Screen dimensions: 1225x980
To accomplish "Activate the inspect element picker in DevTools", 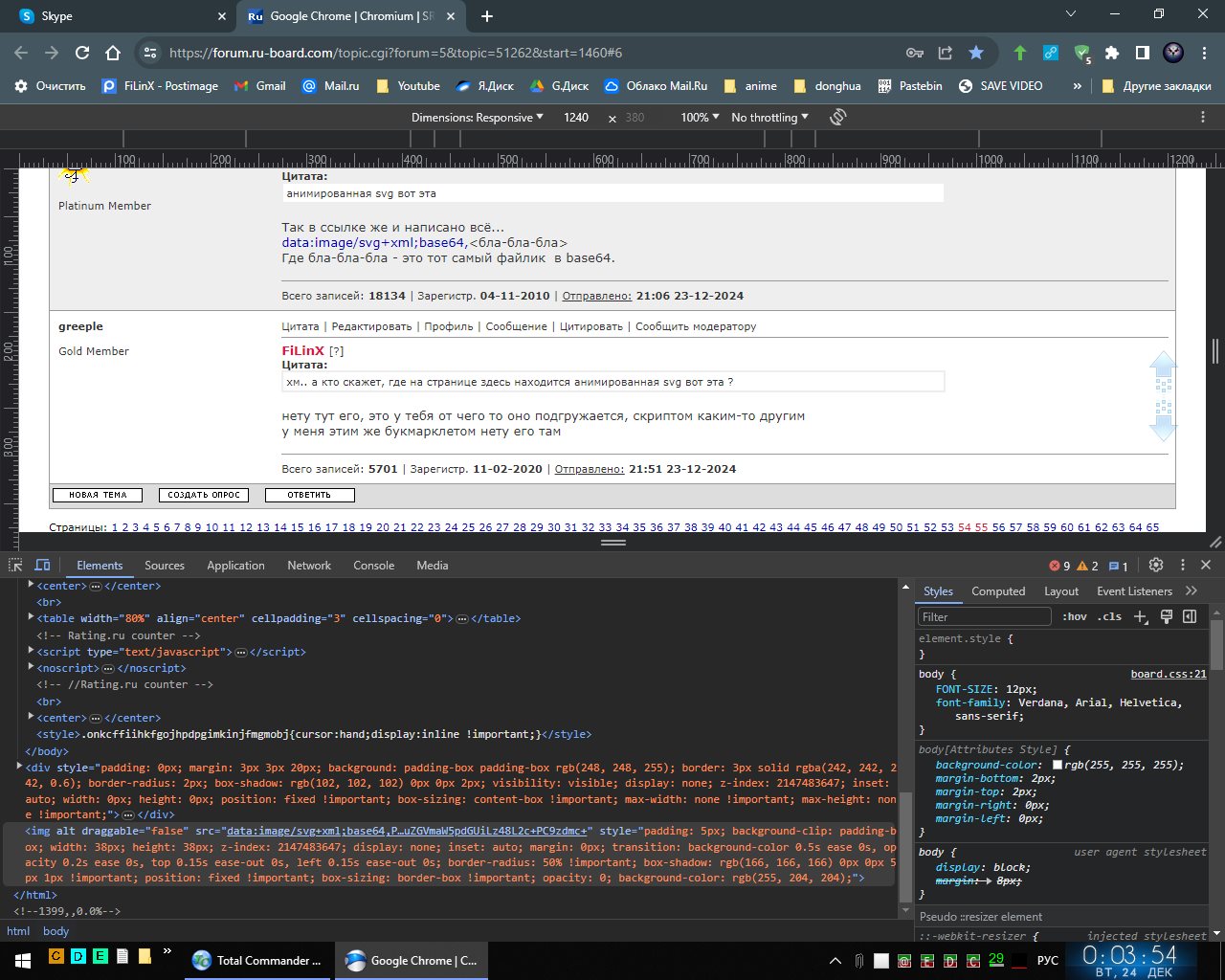I will (x=15, y=566).
